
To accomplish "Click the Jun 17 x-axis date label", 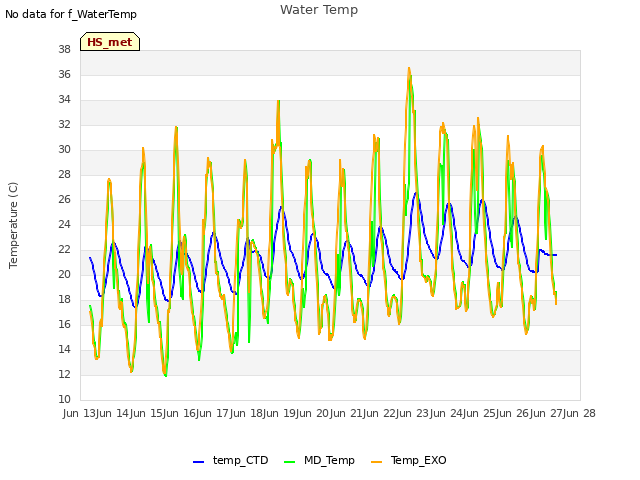I will click(x=214, y=413).
